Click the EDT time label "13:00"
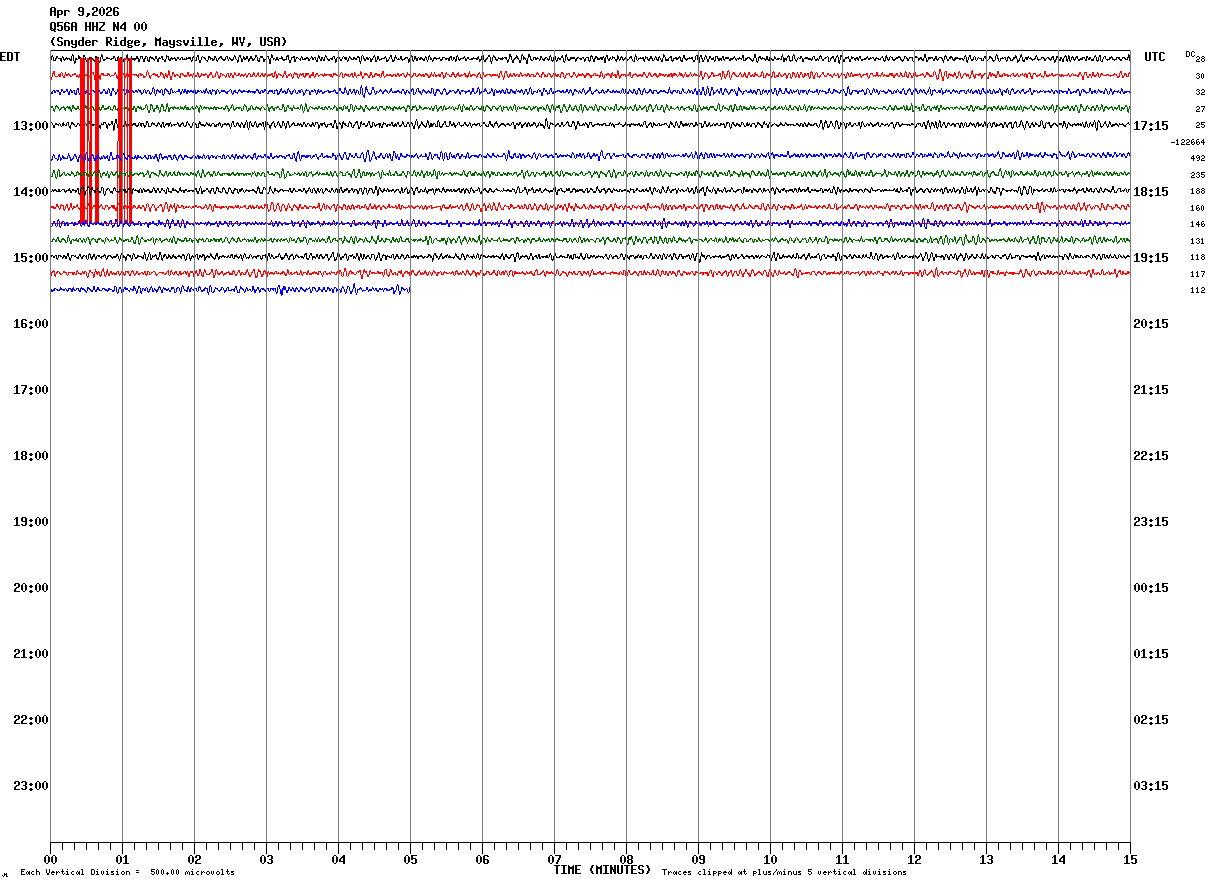The height and width of the screenshot is (886, 1210). click(30, 126)
